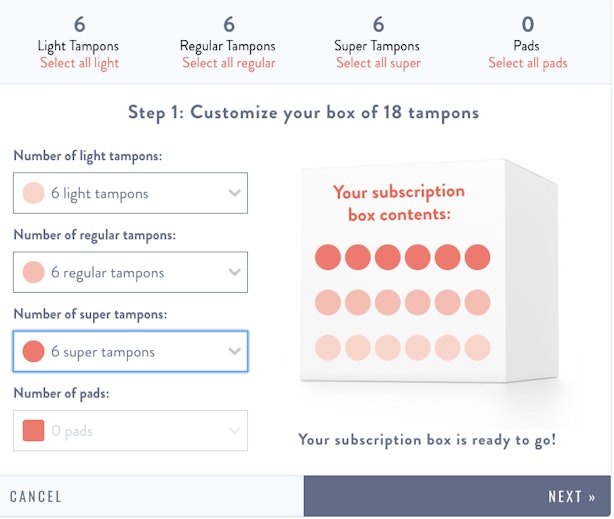The height and width of the screenshot is (519, 614).
Task: Click the subscription box contents image
Action: click(x=429, y=270)
